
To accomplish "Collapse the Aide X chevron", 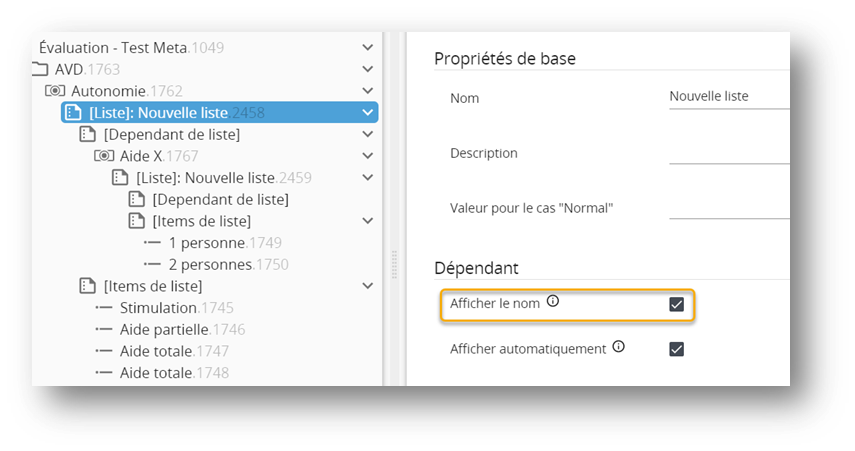I will click(x=368, y=156).
